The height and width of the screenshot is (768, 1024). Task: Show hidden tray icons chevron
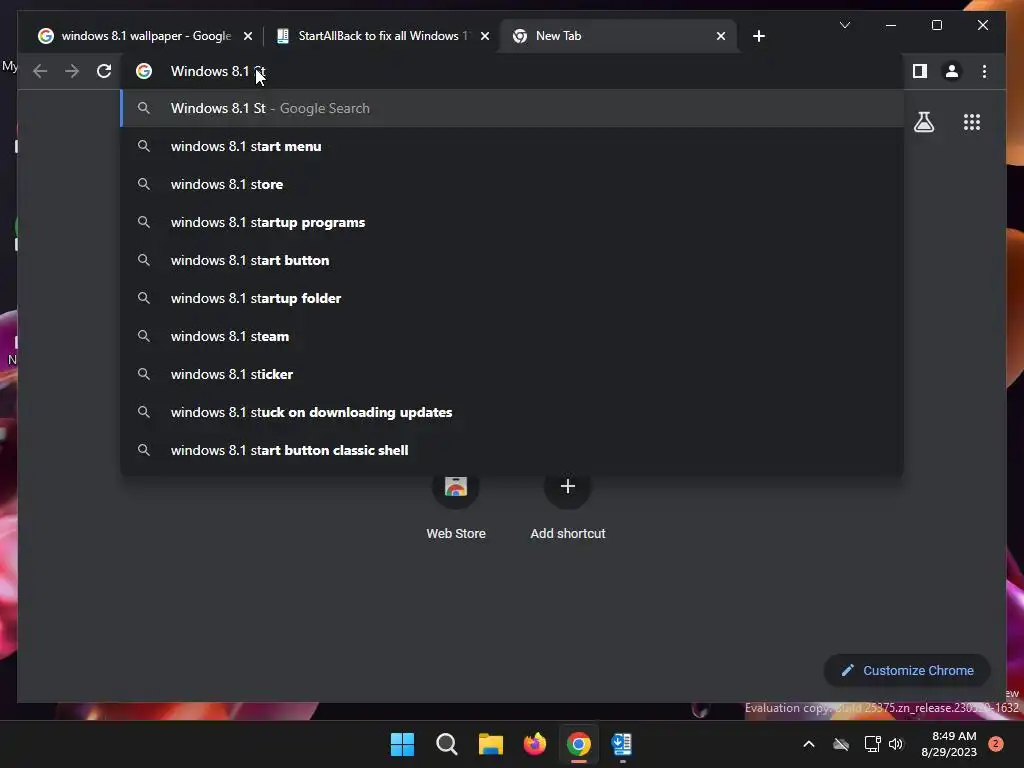[808, 744]
